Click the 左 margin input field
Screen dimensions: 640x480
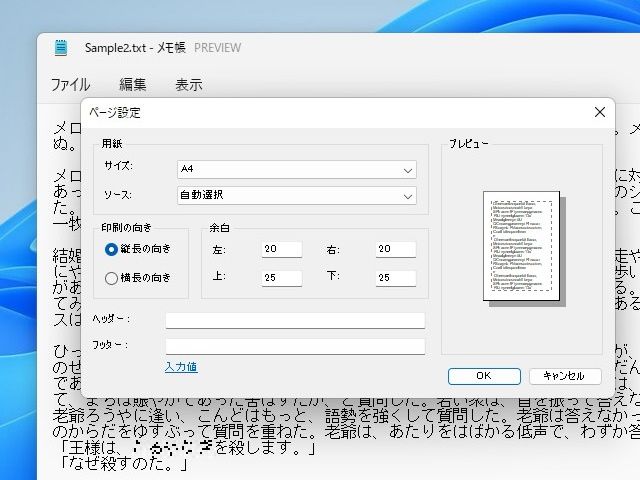coord(282,249)
